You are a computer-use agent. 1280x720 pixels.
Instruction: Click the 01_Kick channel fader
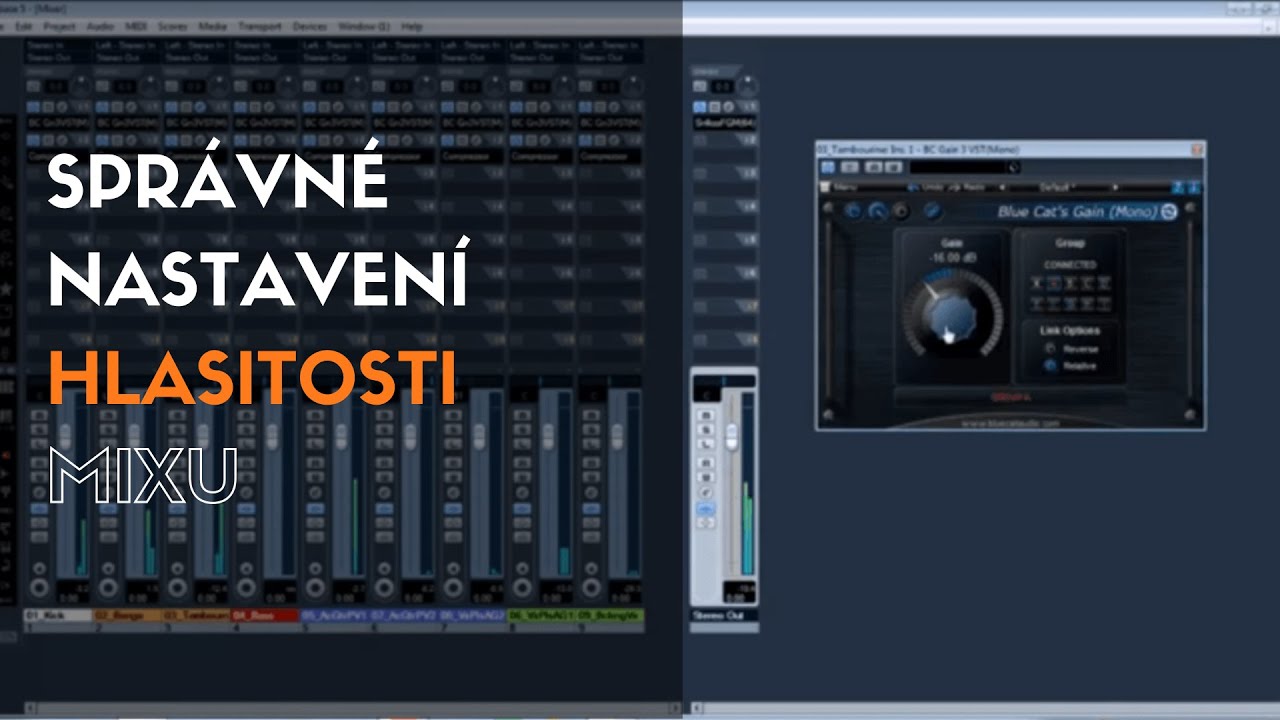(x=66, y=435)
